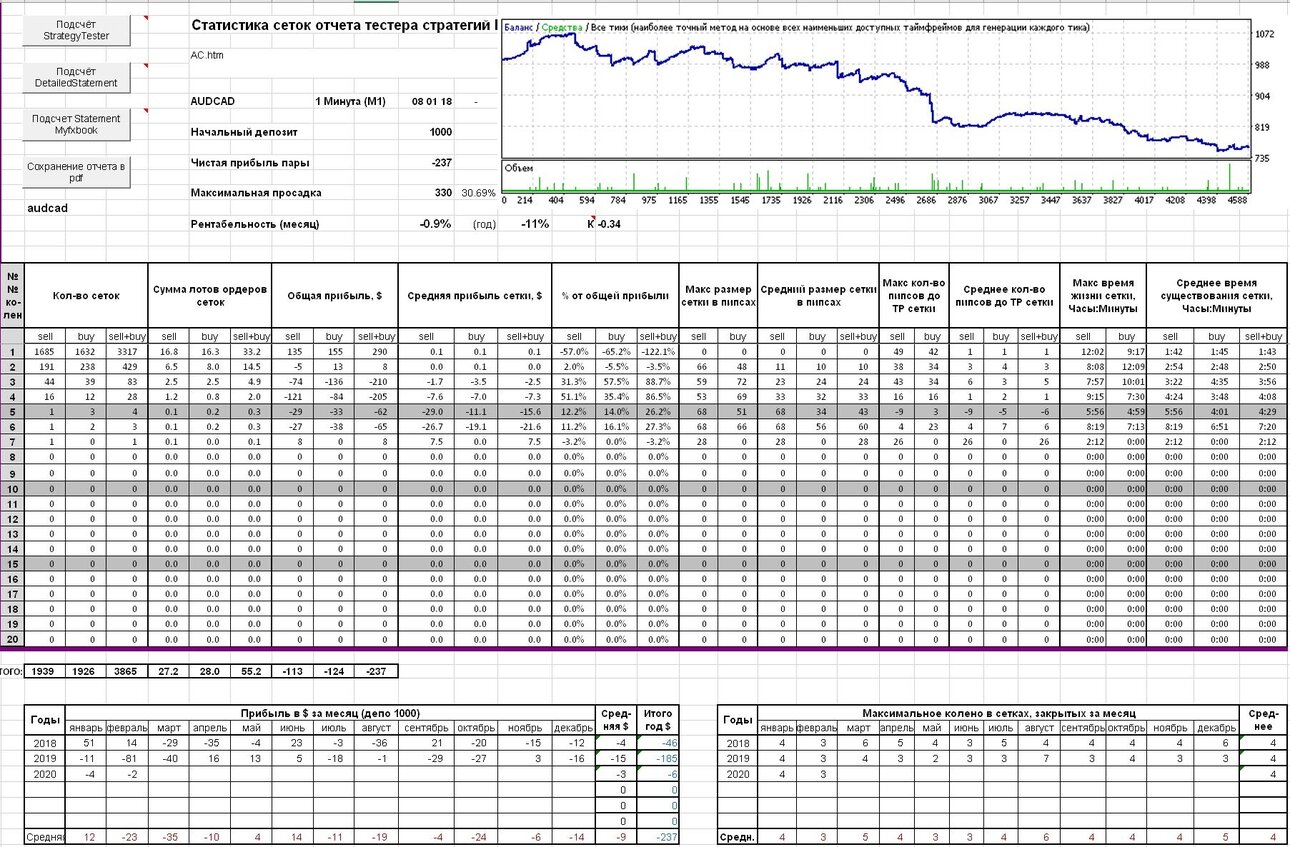The height and width of the screenshot is (847, 1290).
Task: Select the Макс время жизни сетки header
Action: tap(1104, 296)
